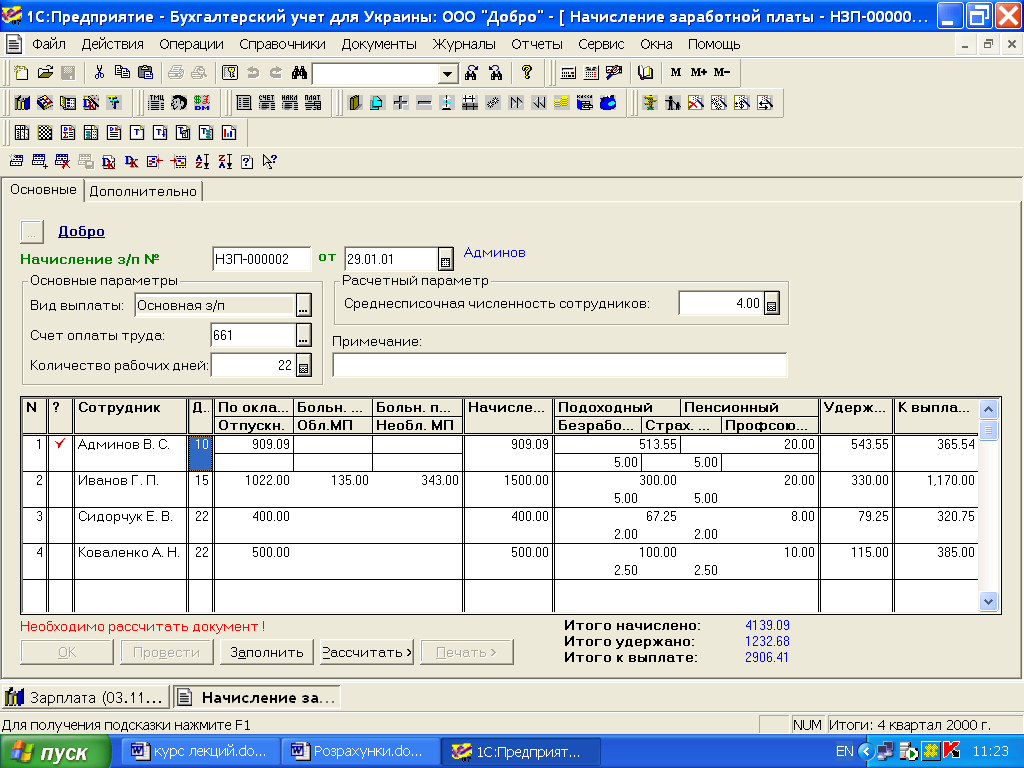This screenshot has height=768, width=1024.
Task: Click the blue piggy bank icon
Action: click(607, 103)
